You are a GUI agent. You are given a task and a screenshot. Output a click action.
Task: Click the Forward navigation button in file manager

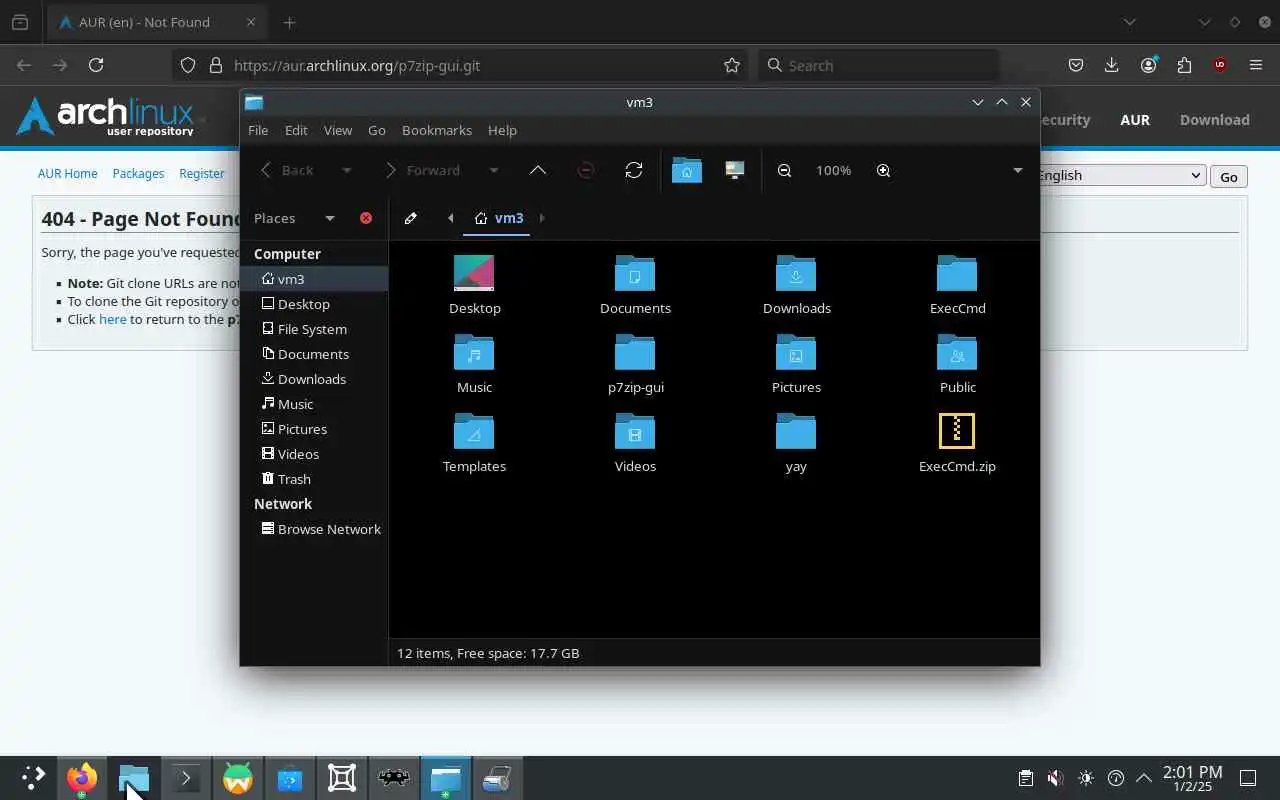pos(424,170)
